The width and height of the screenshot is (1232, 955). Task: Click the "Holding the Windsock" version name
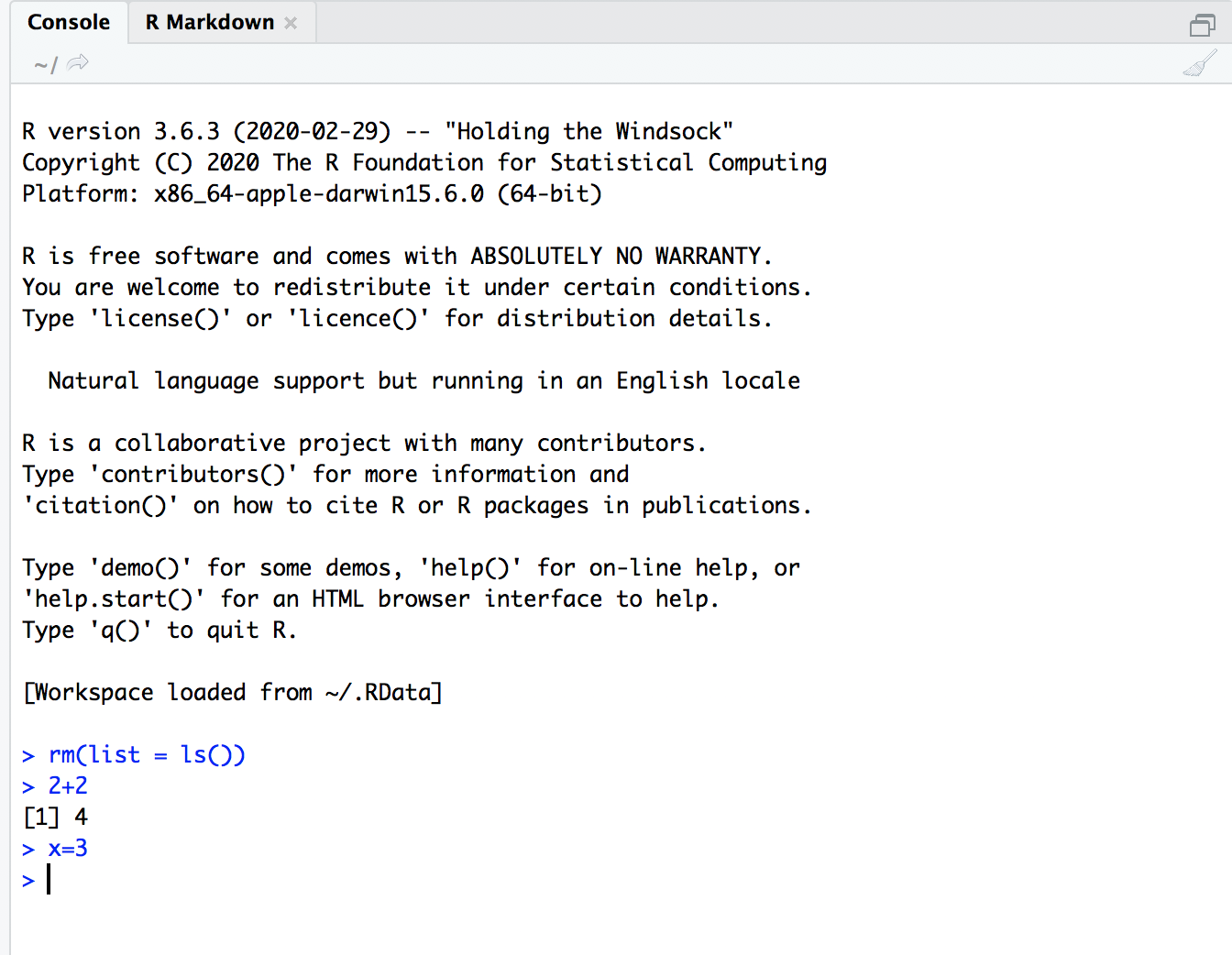pyautogui.click(x=591, y=131)
